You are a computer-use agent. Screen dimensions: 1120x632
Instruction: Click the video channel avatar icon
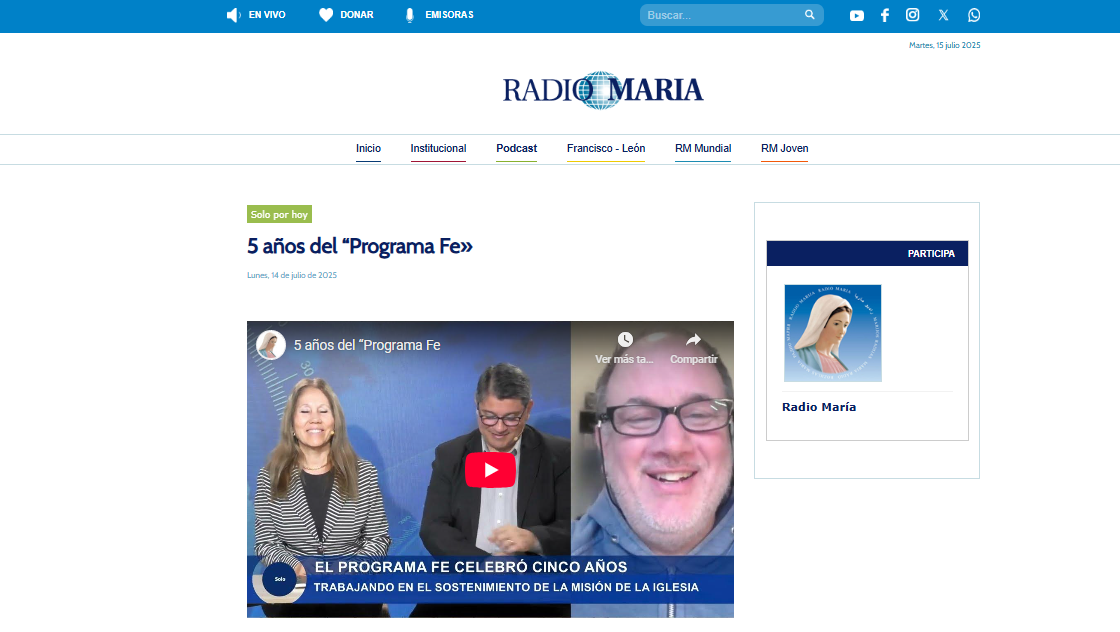pyautogui.click(x=271, y=345)
